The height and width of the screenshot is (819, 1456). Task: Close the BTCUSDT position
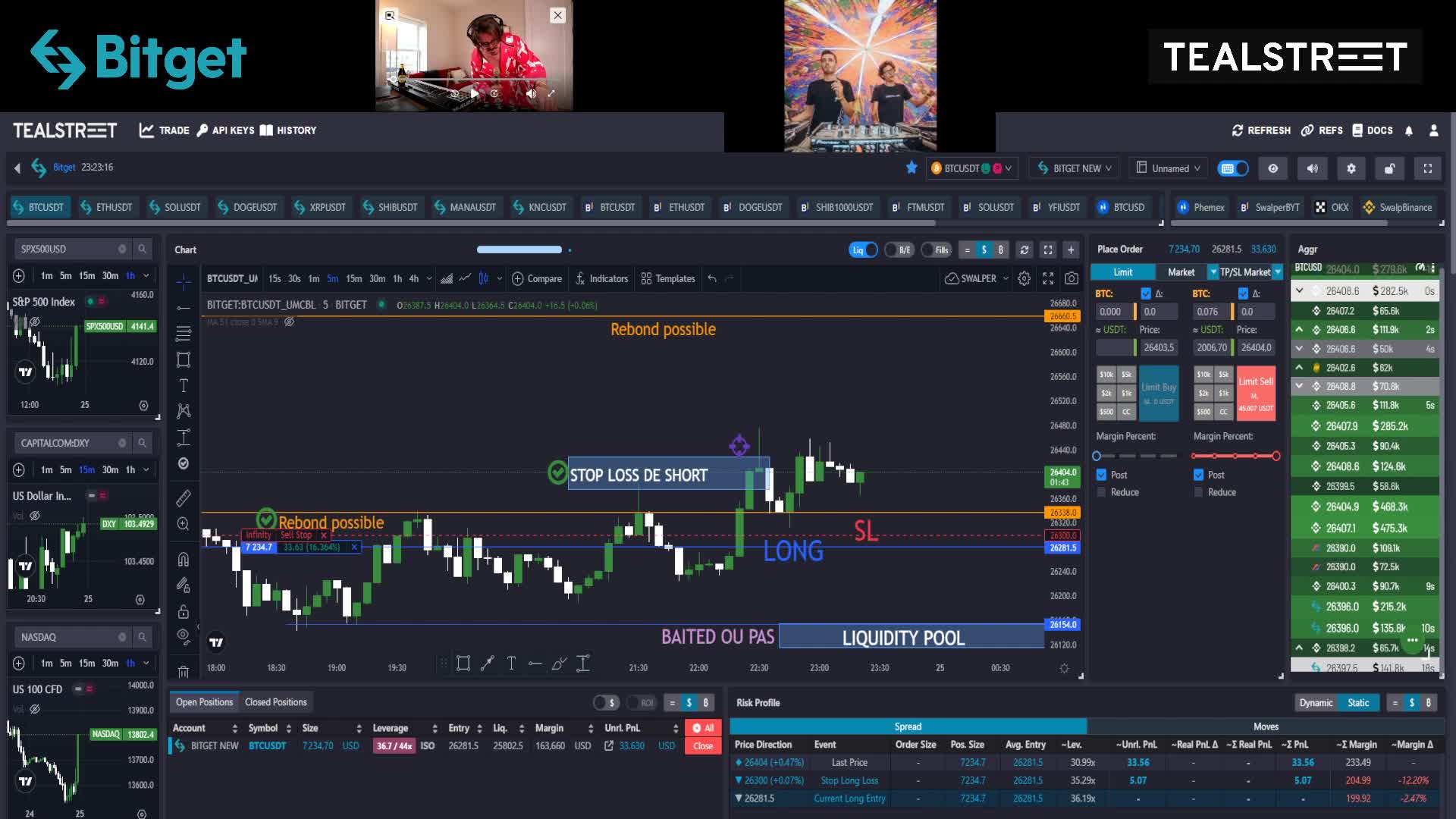pyautogui.click(x=703, y=746)
